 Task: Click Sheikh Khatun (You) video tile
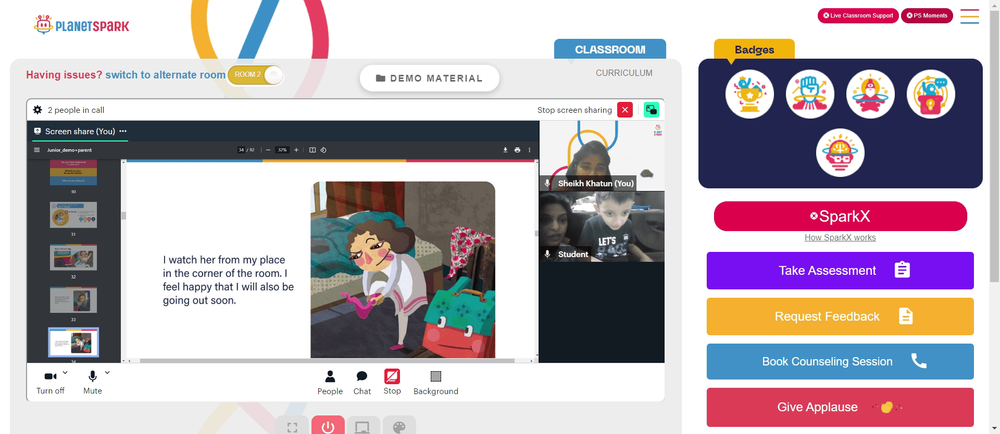[x=602, y=156]
